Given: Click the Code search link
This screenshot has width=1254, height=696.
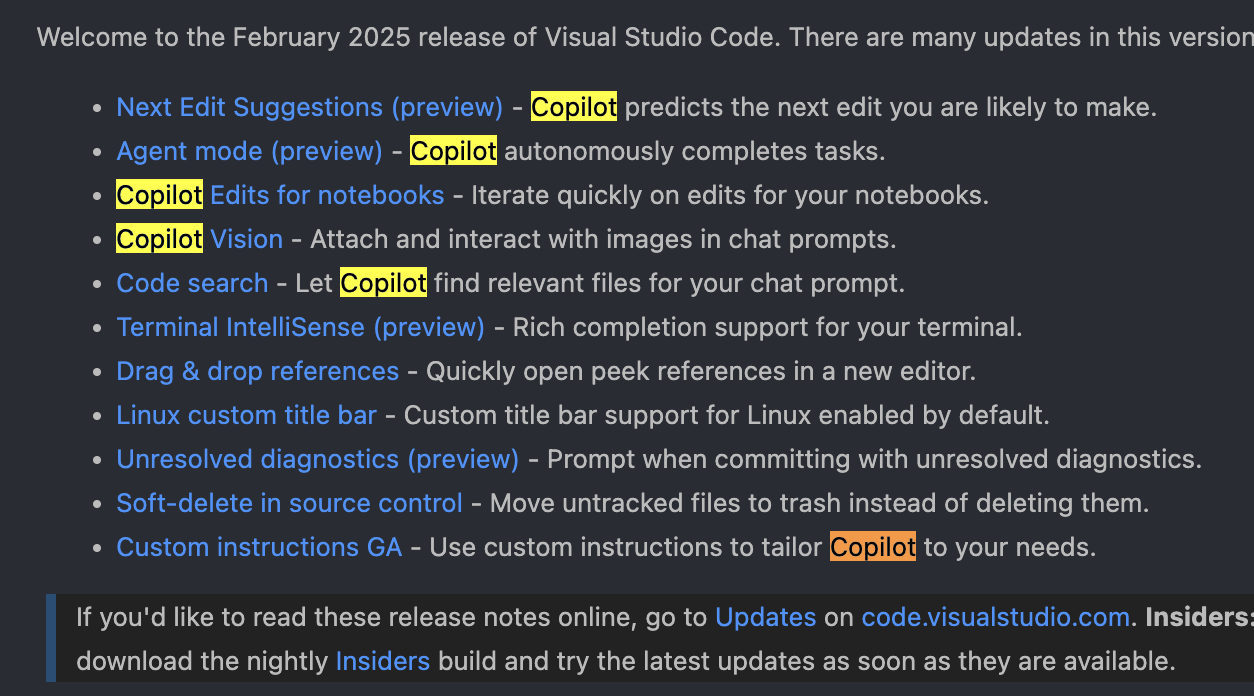Looking at the screenshot, I should click(192, 283).
